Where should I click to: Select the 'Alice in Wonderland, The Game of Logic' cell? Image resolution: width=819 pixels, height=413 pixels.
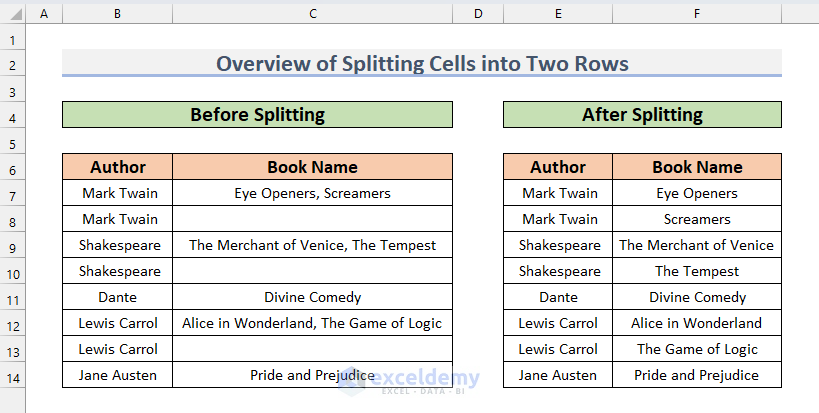(312, 323)
